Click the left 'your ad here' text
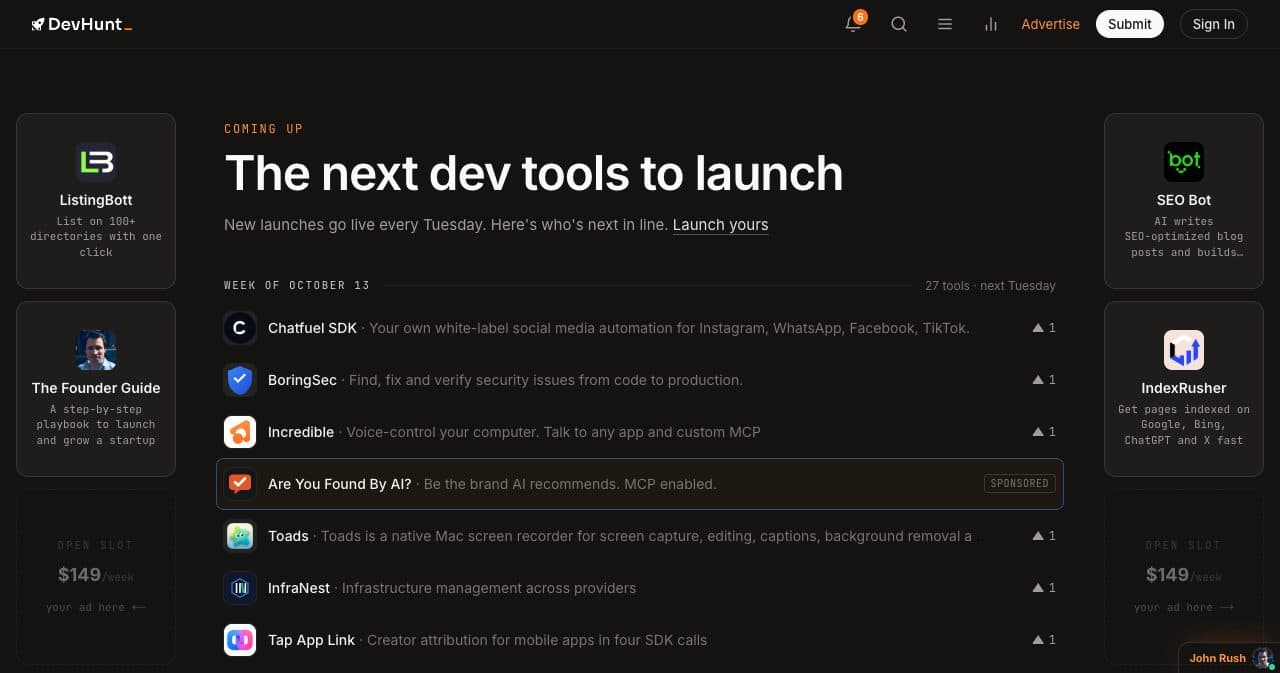Image resolution: width=1280 pixels, height=673 pixels. (x=96, y=607)
